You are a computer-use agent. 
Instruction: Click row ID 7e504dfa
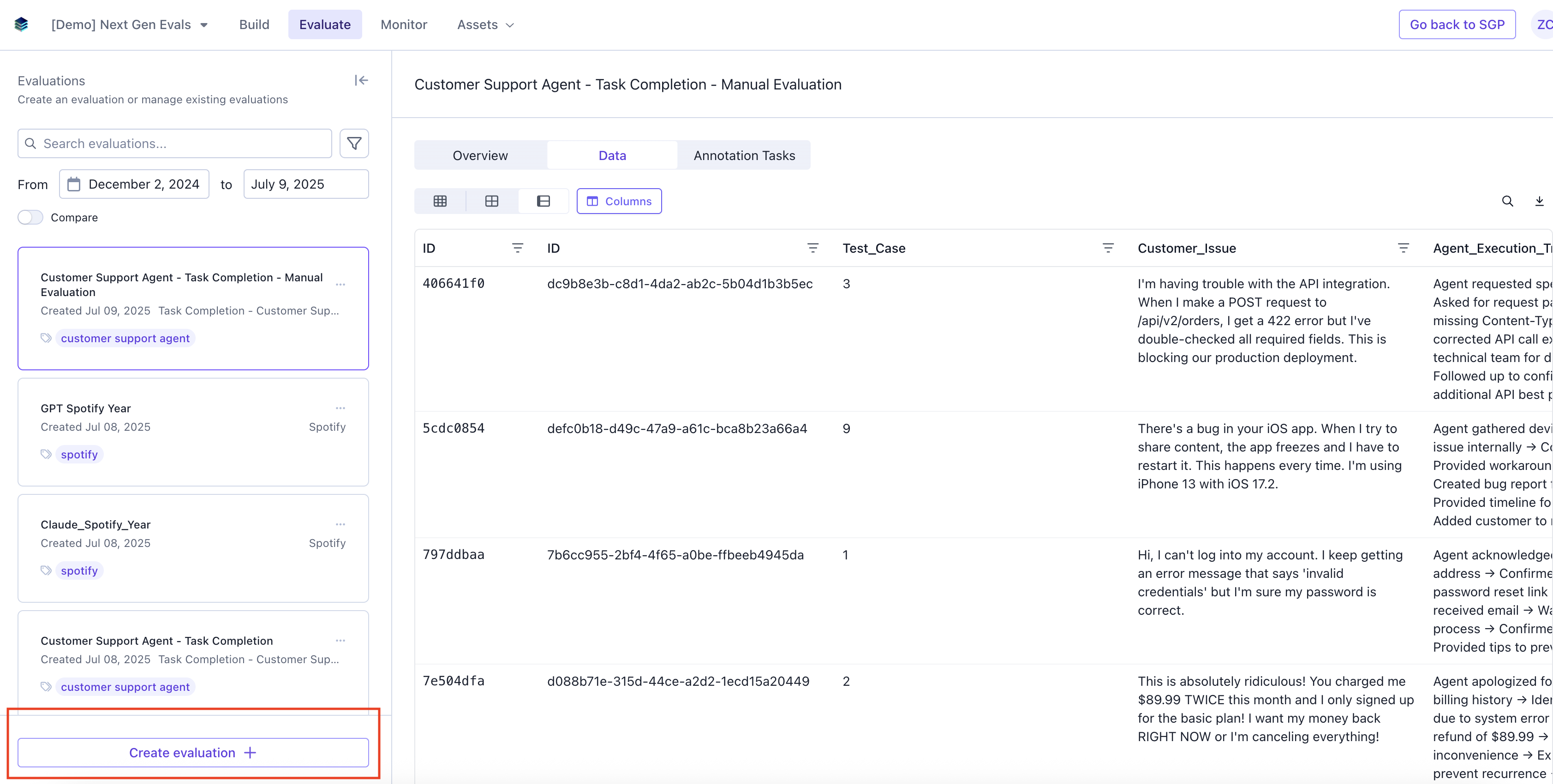454,681
